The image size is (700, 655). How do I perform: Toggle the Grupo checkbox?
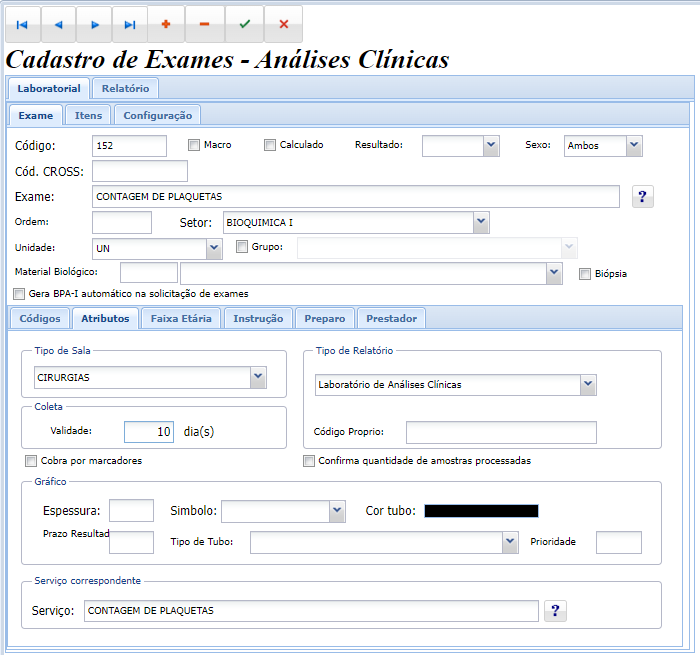pos(242,246)
